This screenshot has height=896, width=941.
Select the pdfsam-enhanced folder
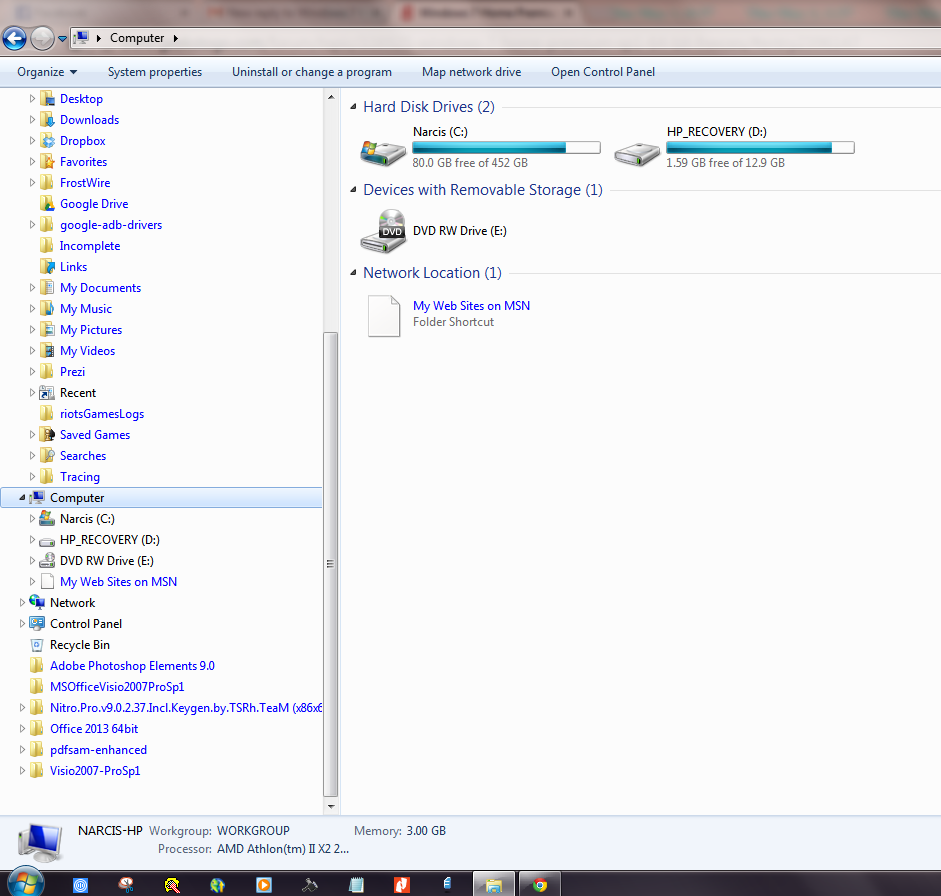[98, 750]
